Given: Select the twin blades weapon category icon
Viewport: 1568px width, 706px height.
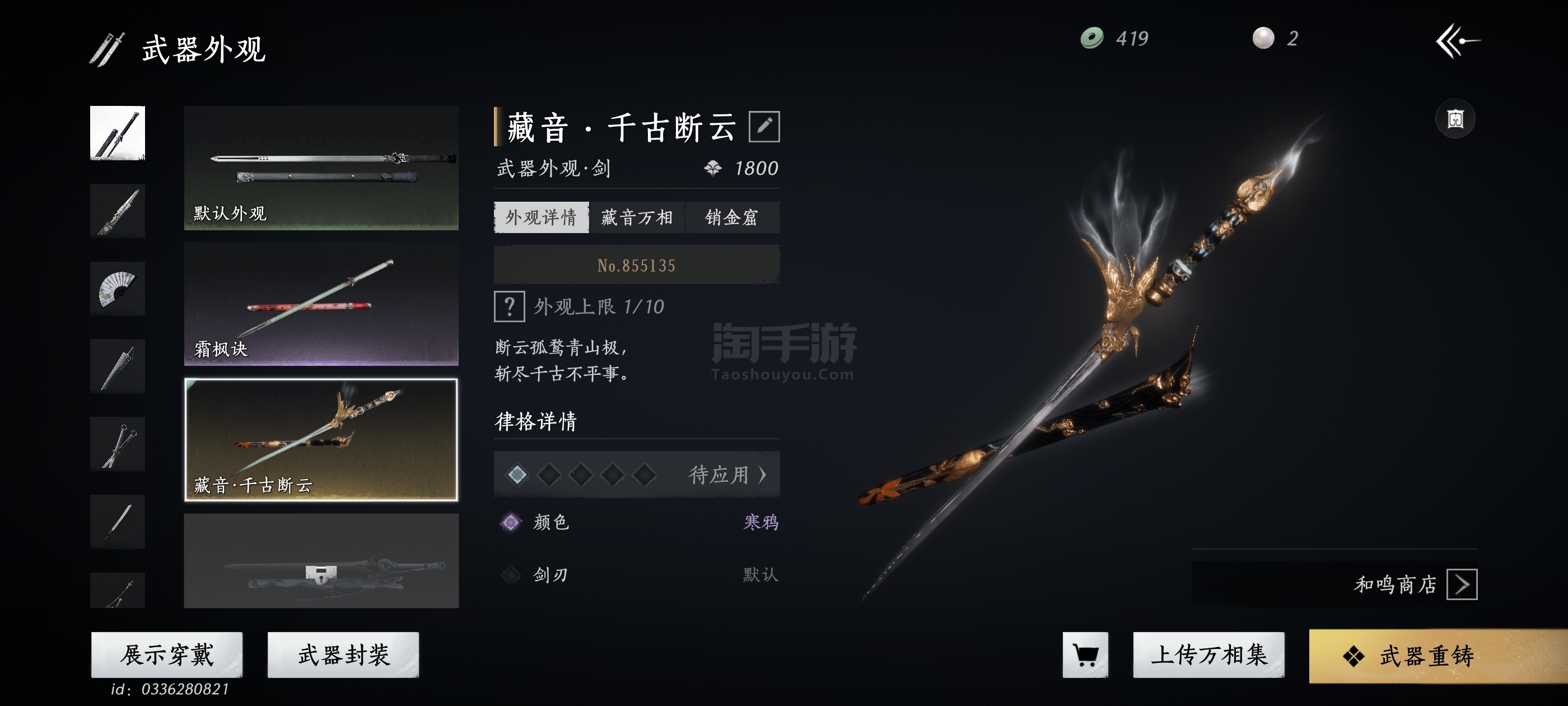Looking at the screenshot, I should (x=118, y=443).
